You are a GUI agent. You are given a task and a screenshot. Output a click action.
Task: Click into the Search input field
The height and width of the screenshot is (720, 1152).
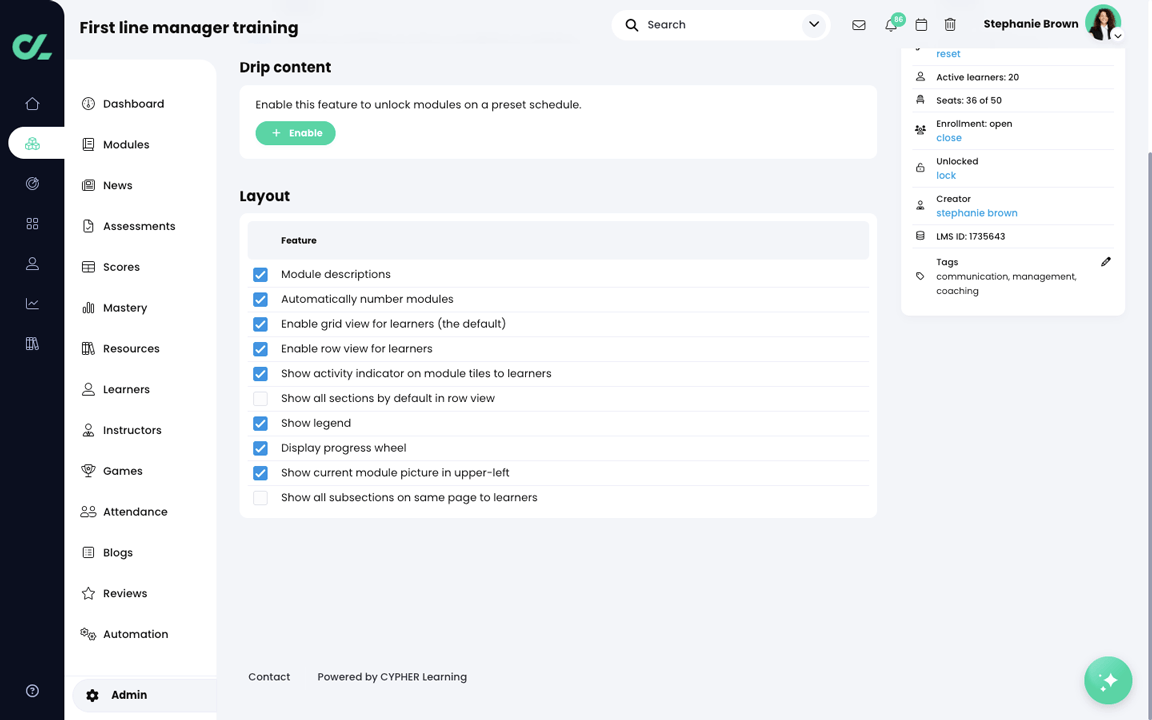(720, 25)
